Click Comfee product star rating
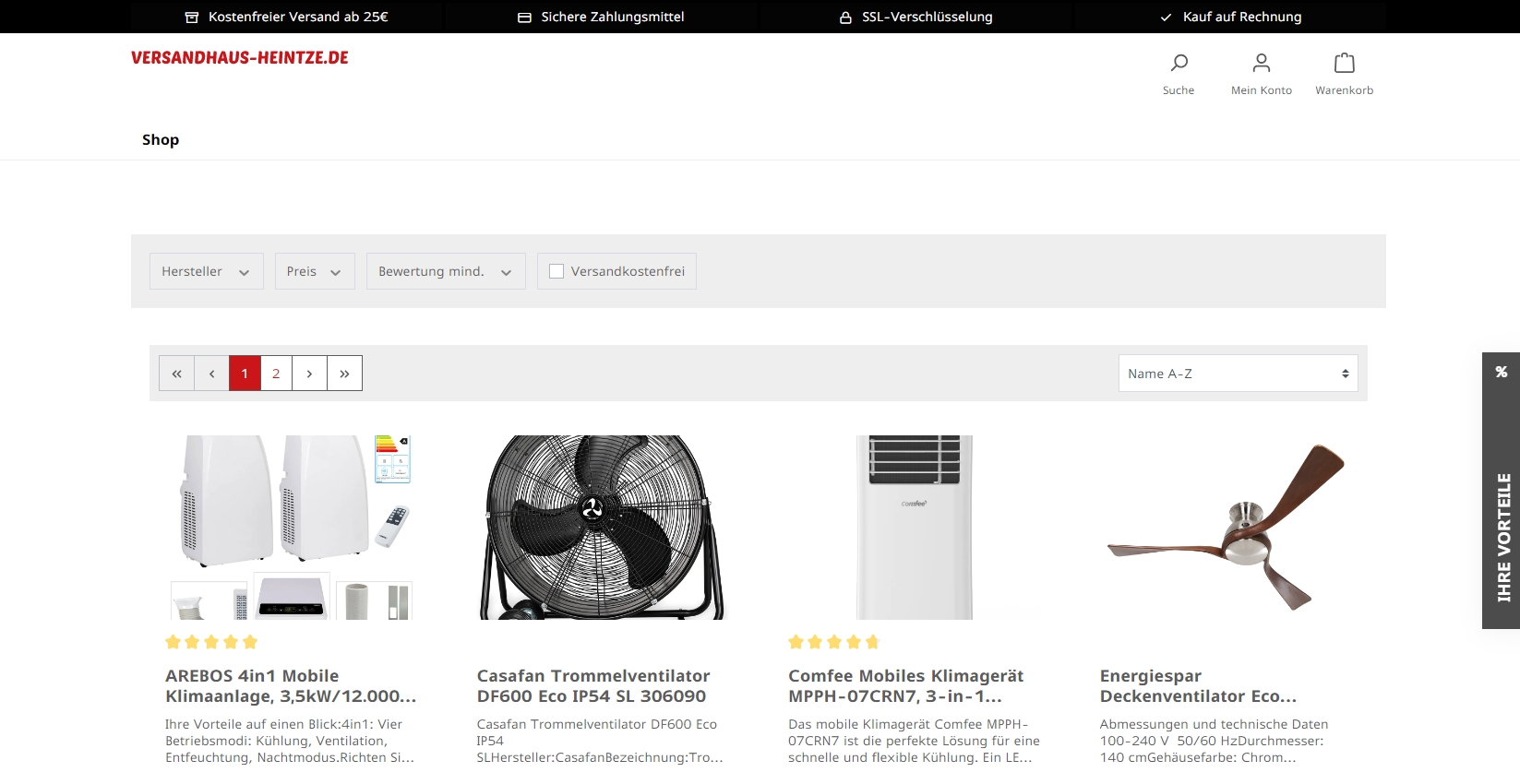 pyautogui.click(x=834, y=642)
